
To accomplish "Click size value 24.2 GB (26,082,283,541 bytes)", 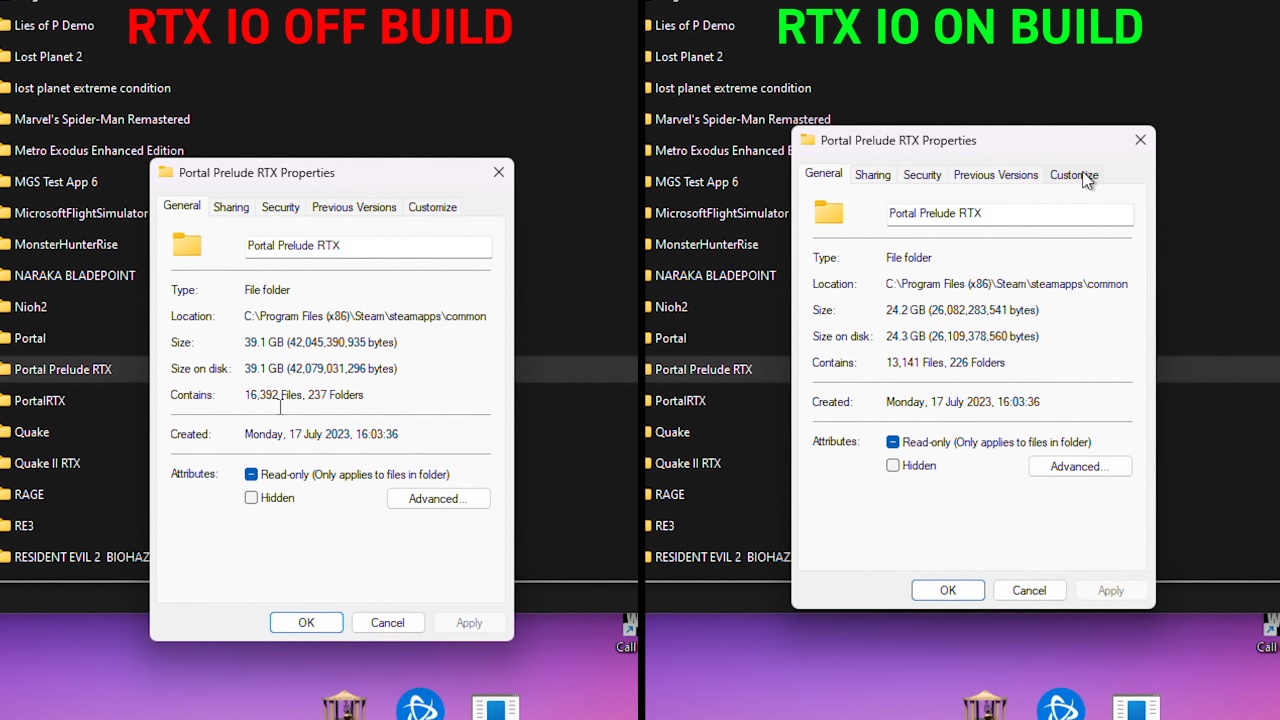I will coord(962,310).
